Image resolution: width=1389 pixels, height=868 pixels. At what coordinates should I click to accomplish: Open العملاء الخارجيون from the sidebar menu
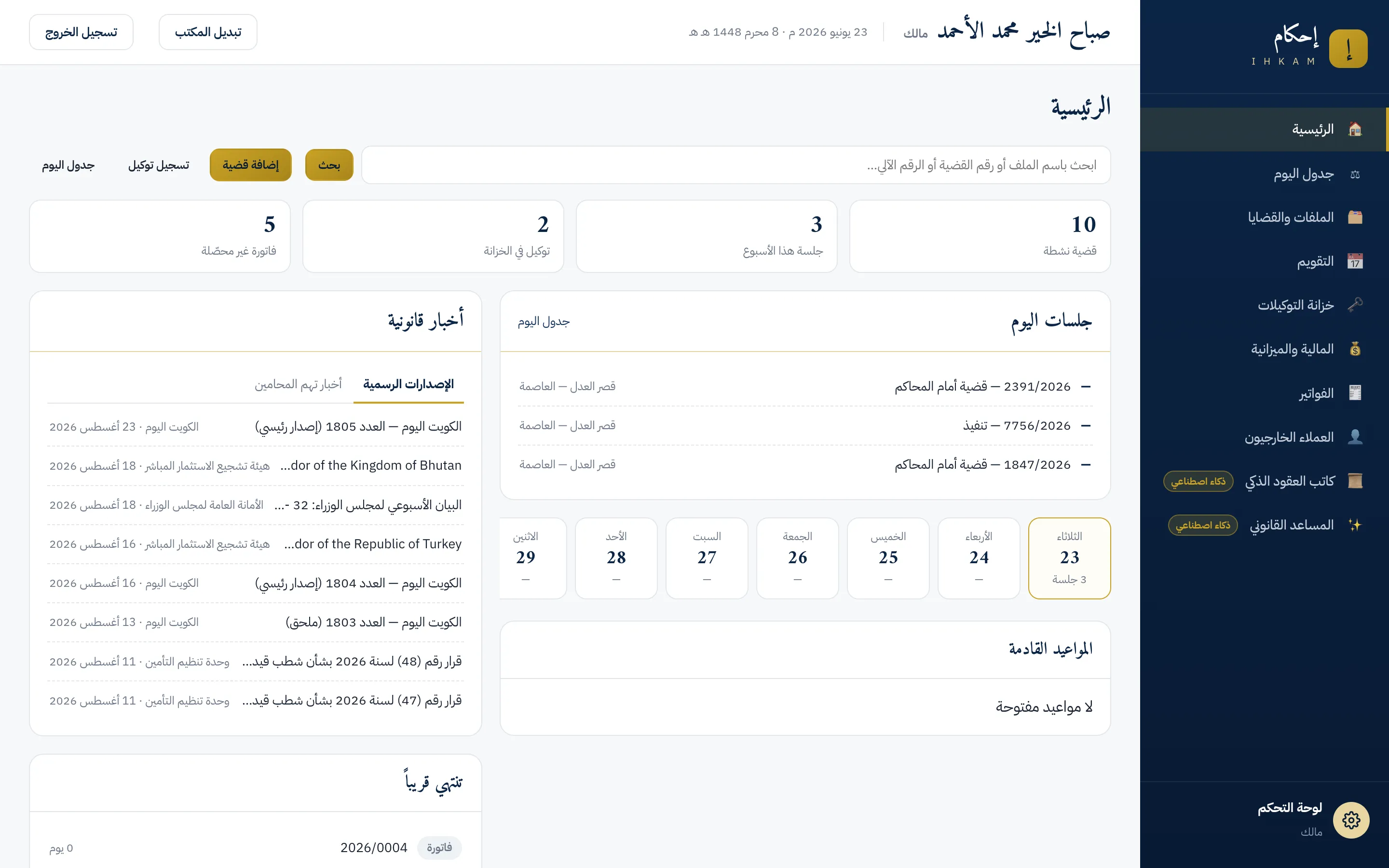pyautogui.click(x=1264, y=437)
